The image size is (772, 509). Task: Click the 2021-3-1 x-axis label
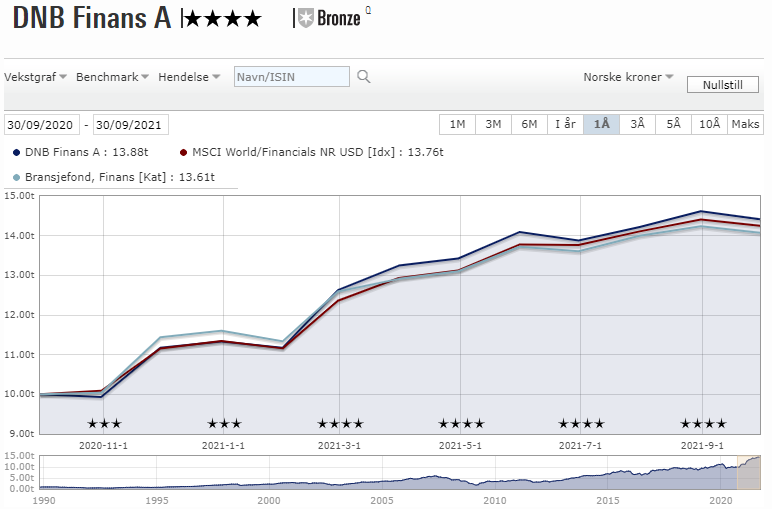click(x=339, y=445)
